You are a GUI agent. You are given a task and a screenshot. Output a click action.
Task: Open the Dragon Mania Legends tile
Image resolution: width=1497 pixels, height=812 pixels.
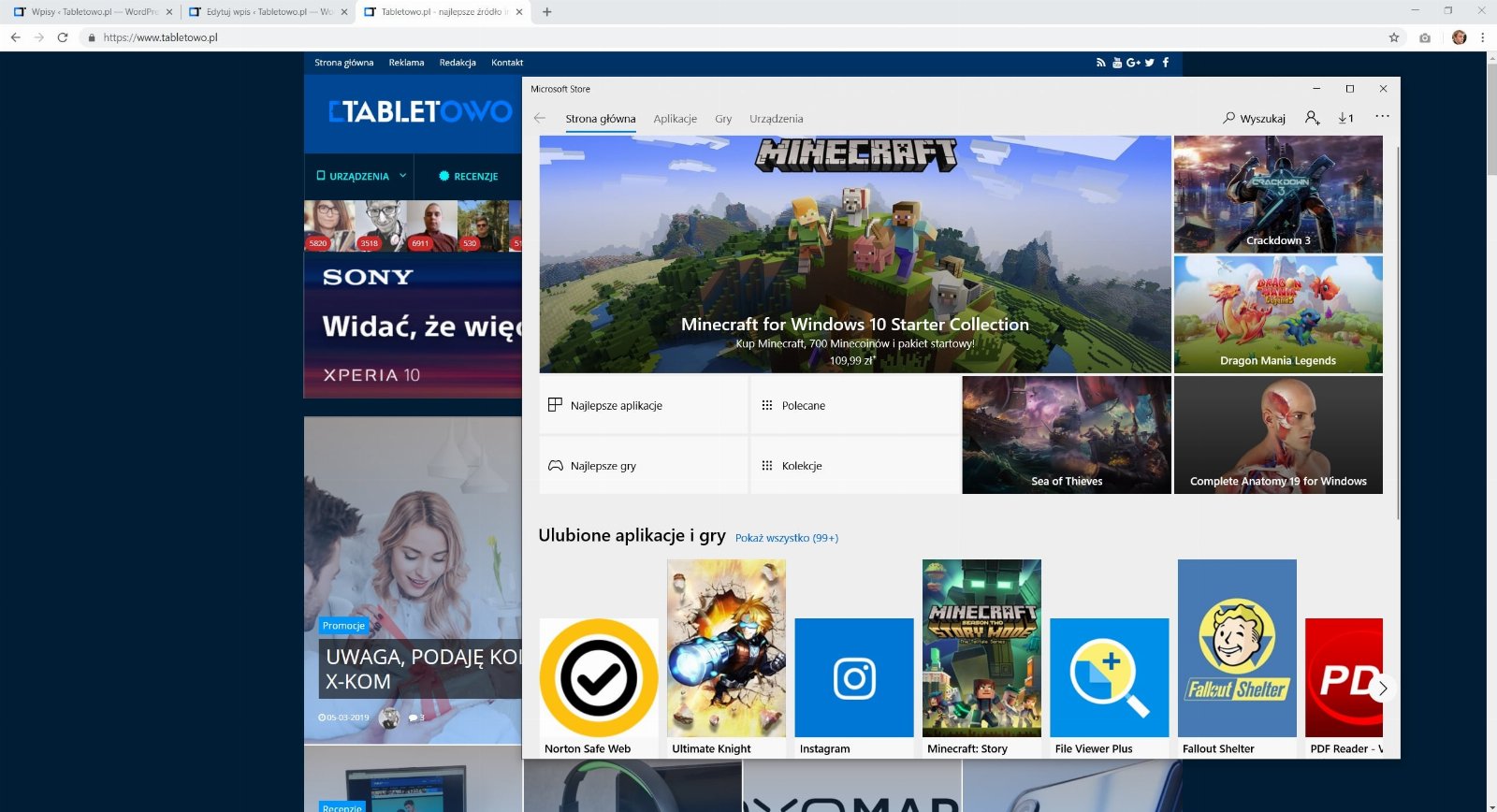click(x=1278, y=314)
